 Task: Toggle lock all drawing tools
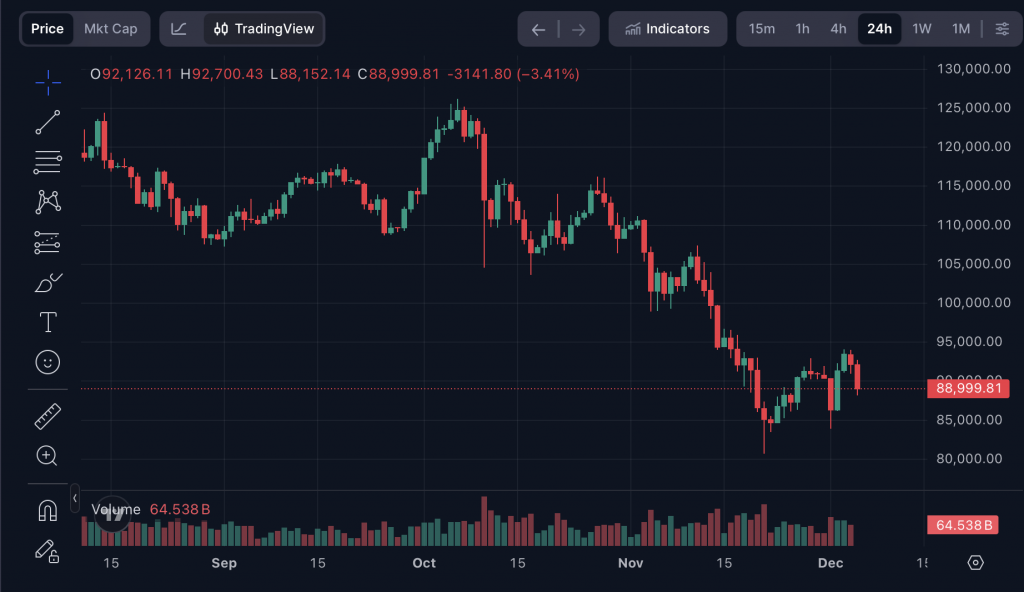48,550
